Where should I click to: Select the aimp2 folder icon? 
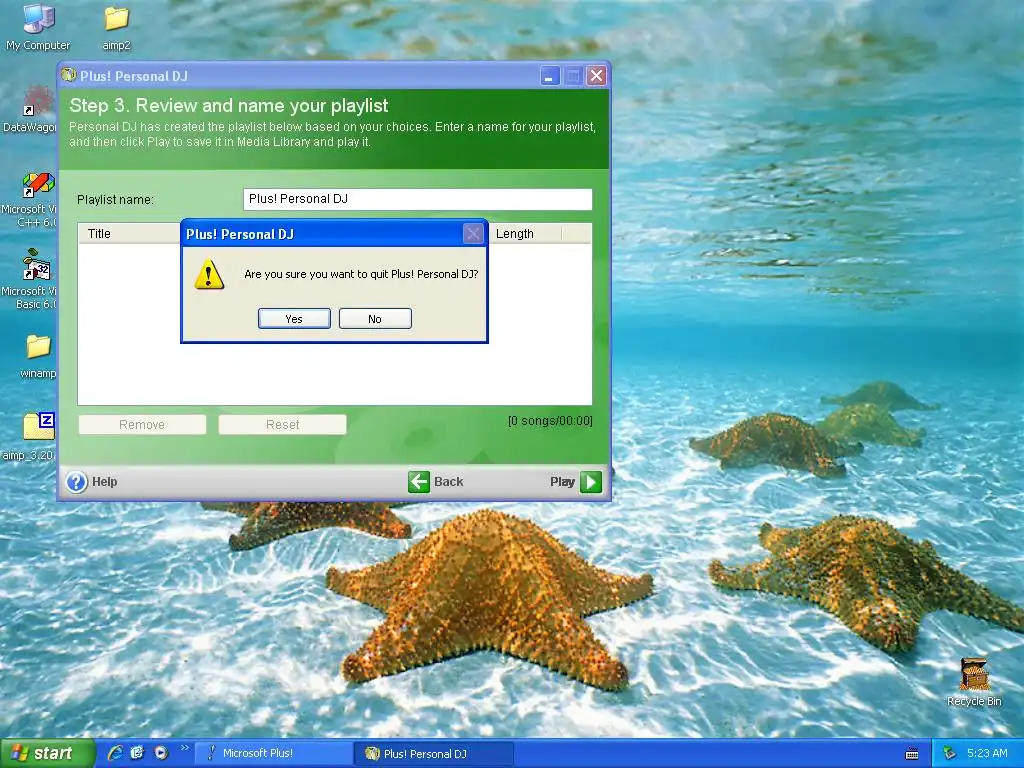click(116, 27)
